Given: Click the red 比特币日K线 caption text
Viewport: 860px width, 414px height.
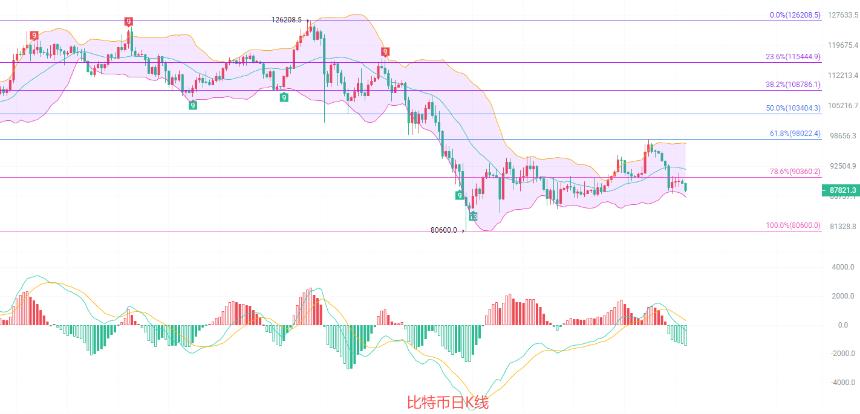Looking at the screenshot, I should pyautogui.click(x=447, y=403).
